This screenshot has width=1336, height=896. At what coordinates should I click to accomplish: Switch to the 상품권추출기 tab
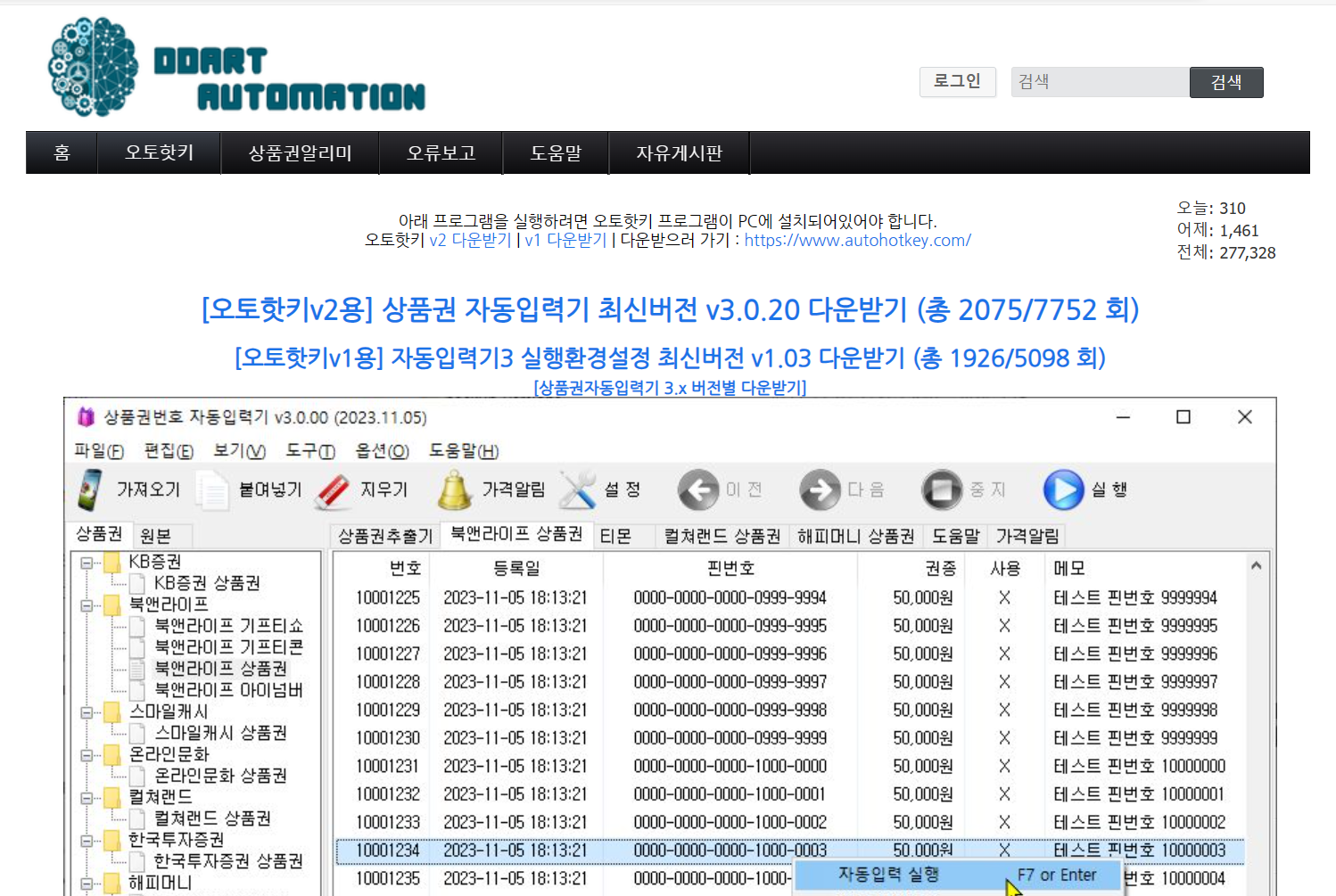pos(385,536)
